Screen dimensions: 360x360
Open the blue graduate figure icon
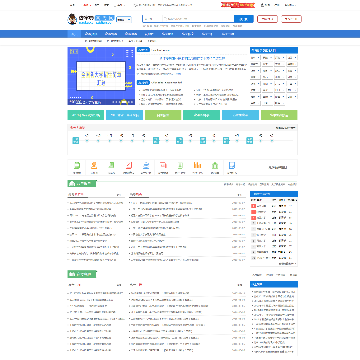(x=146, y=165)
